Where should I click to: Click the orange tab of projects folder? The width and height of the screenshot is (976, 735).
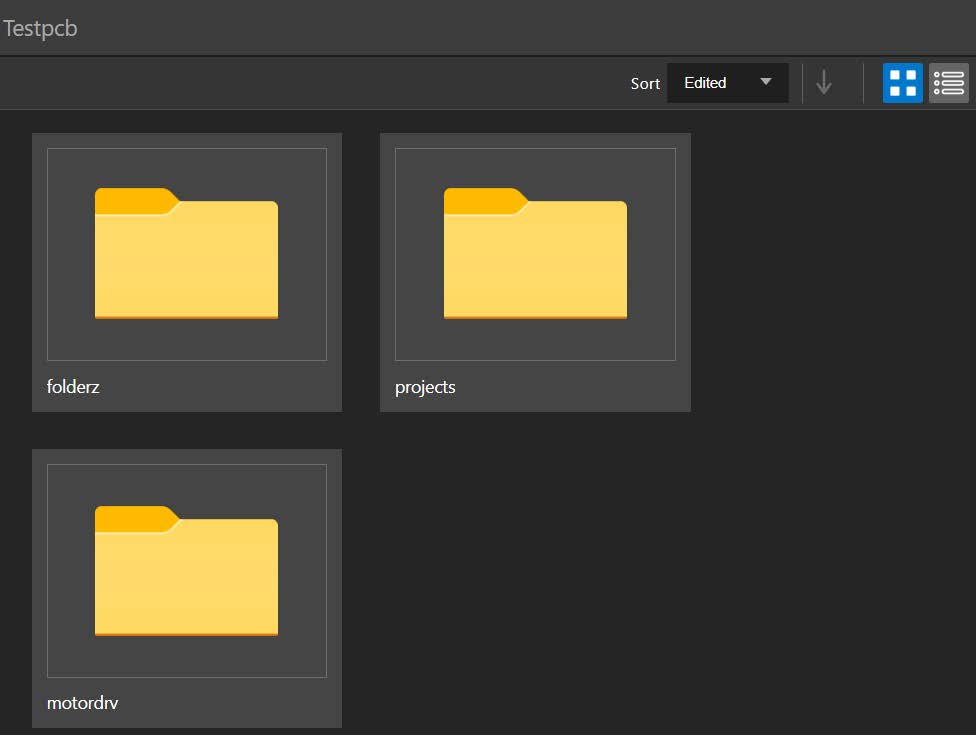481,200
